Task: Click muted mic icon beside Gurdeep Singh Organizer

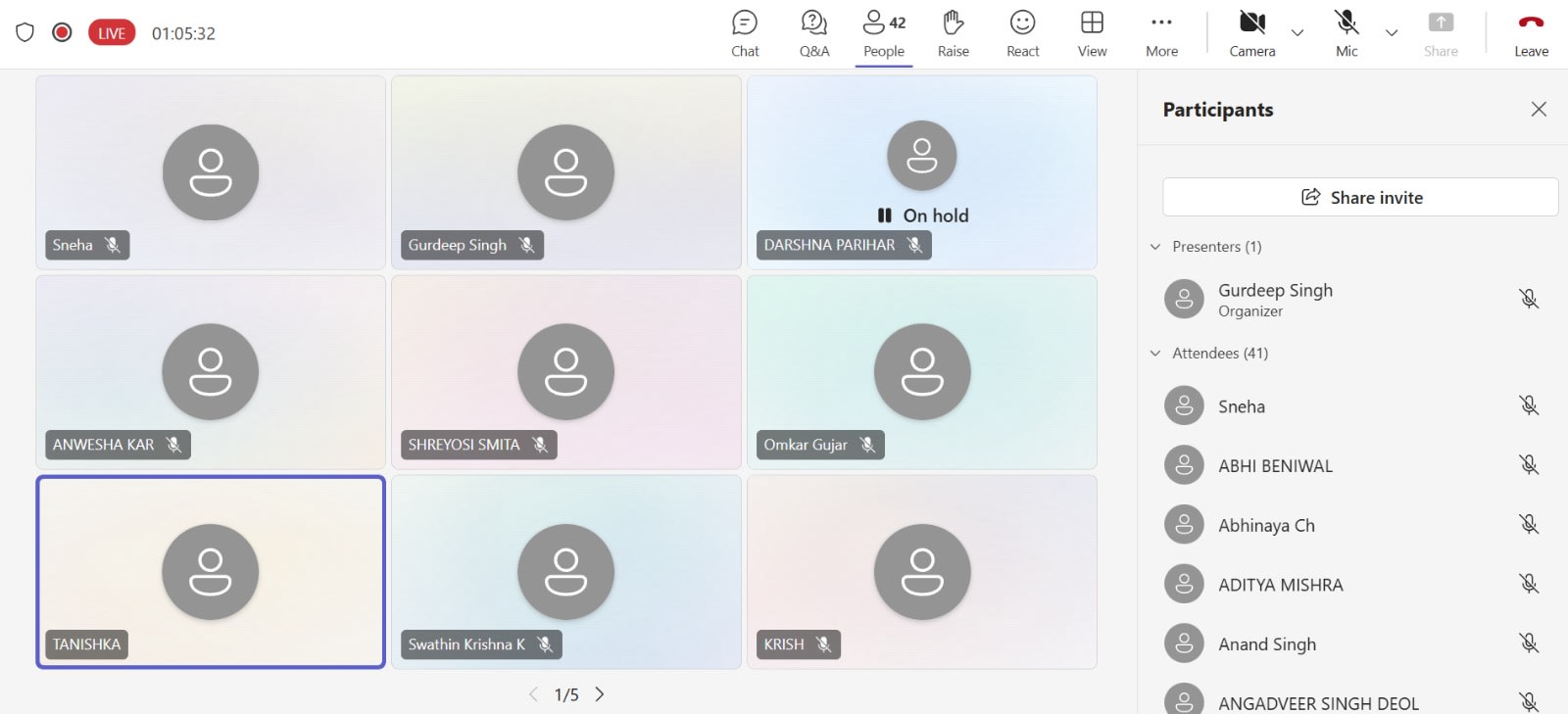Action: [x=1529, y=299]
